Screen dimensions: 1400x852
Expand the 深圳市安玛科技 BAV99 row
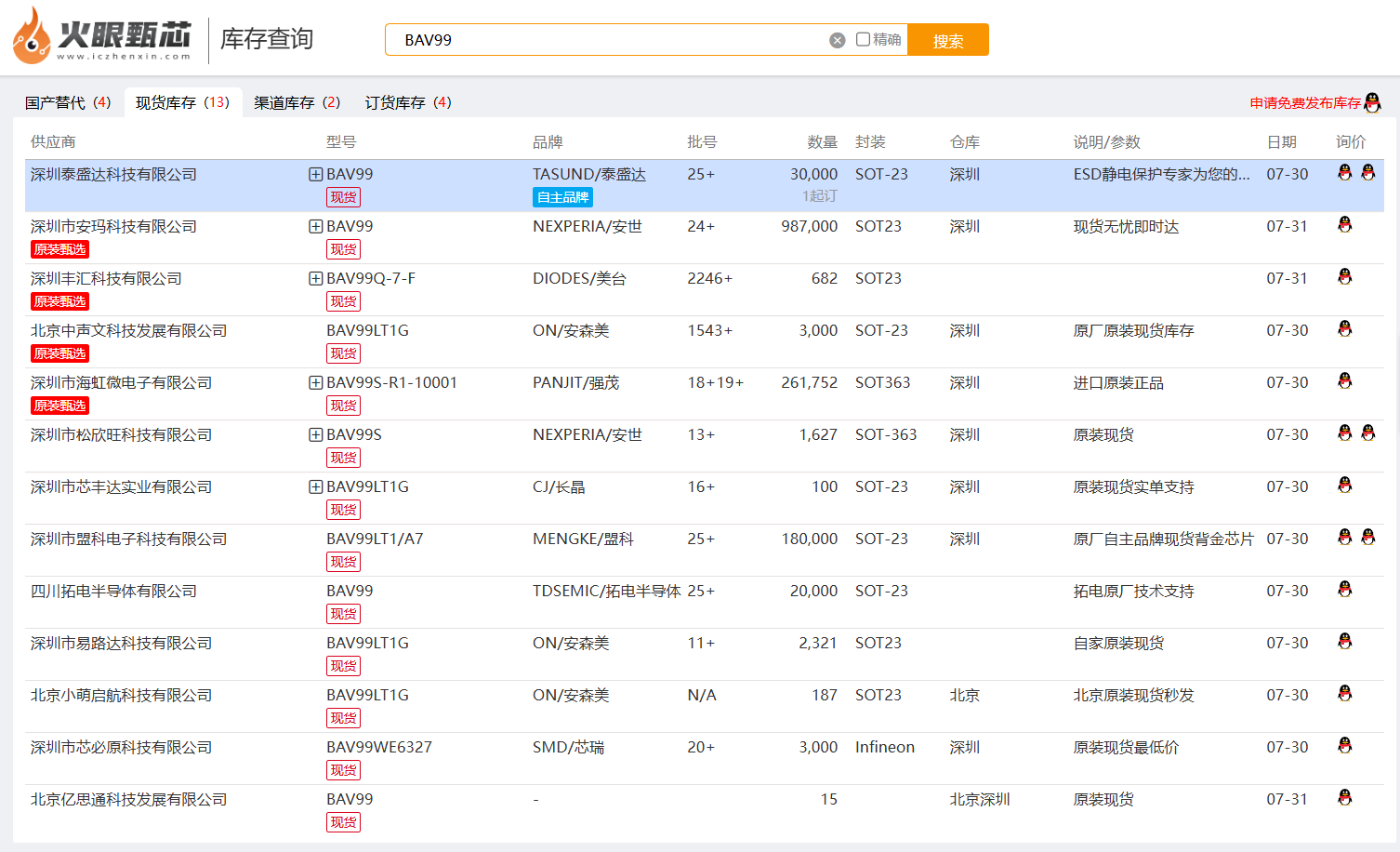coord(316,226)
